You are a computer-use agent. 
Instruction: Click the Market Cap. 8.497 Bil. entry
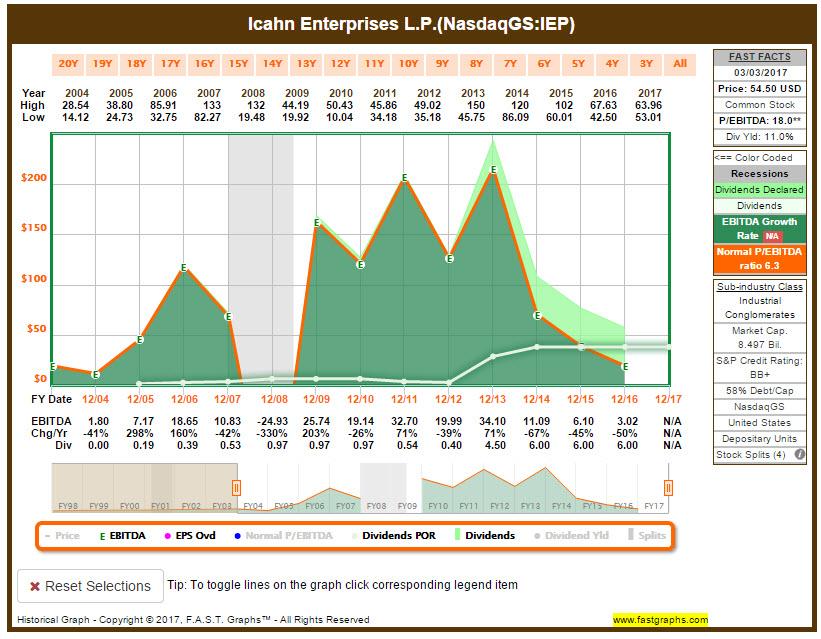[760, 337]
